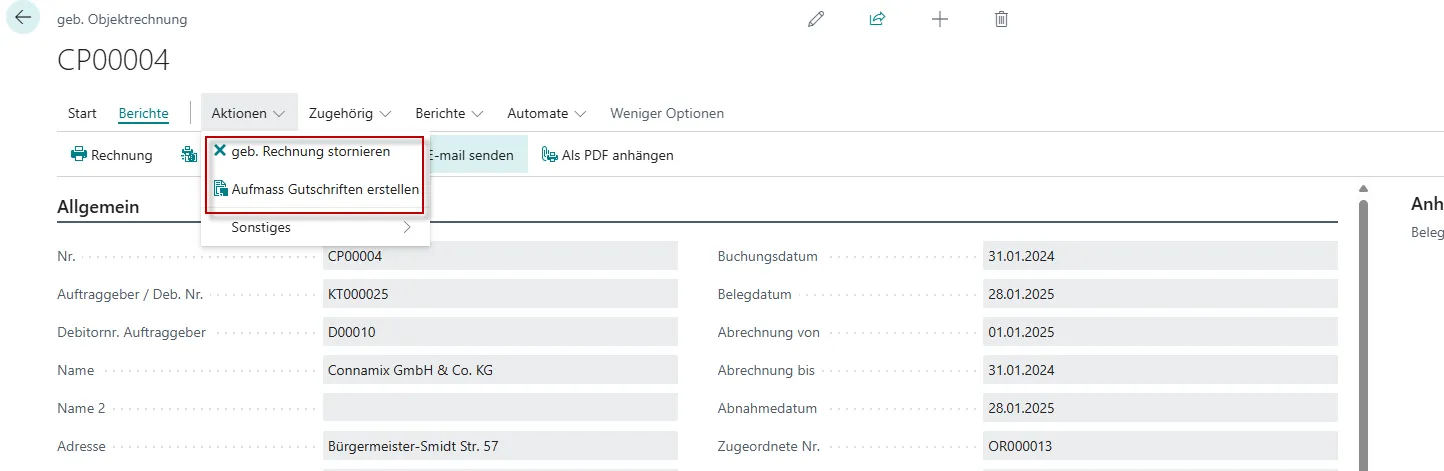Click Belegdatum field 28.01.2025
The image size is (1444, 471).
[1160, 294]
